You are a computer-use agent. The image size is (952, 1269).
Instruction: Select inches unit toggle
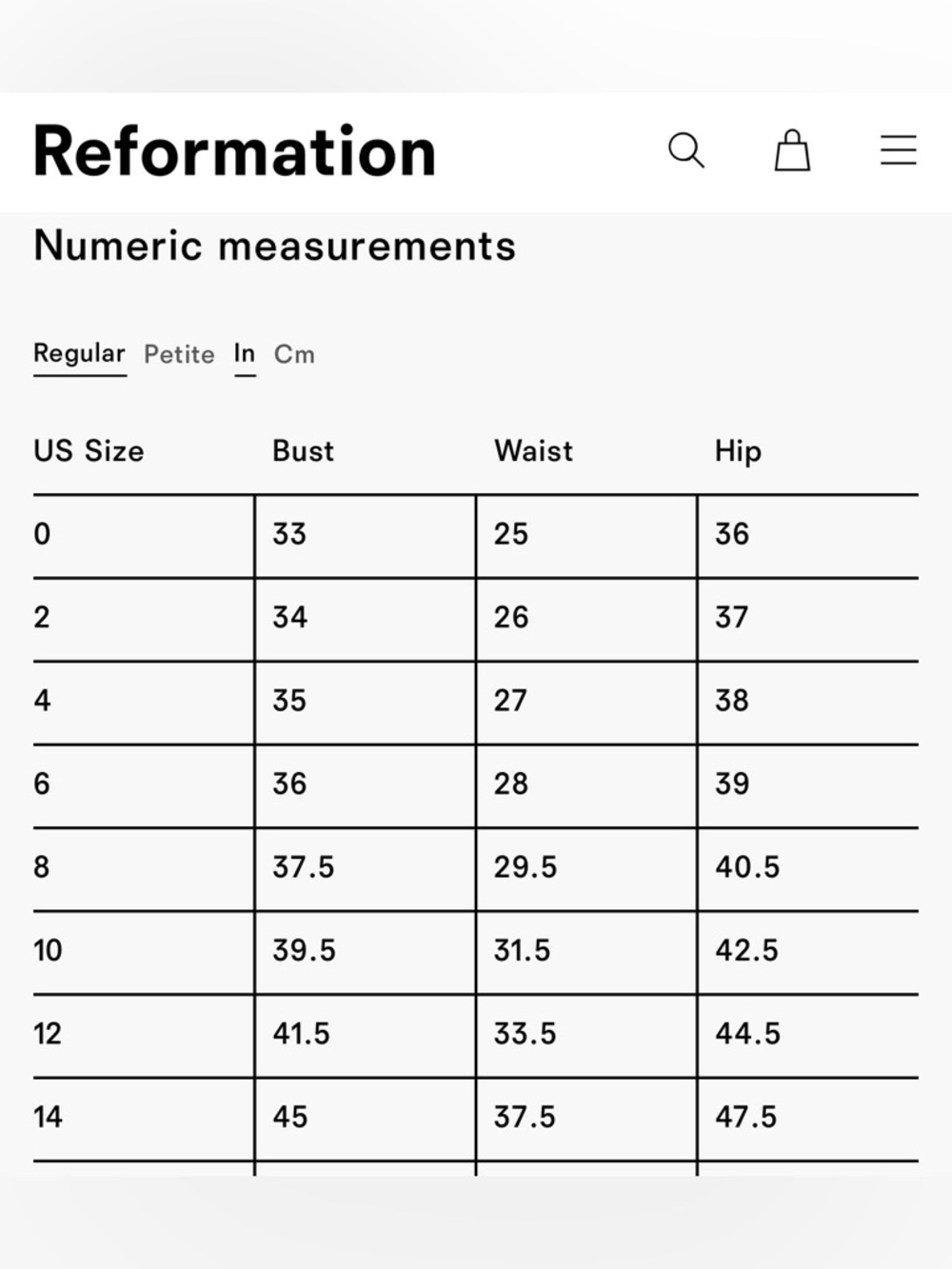point(245,354)
